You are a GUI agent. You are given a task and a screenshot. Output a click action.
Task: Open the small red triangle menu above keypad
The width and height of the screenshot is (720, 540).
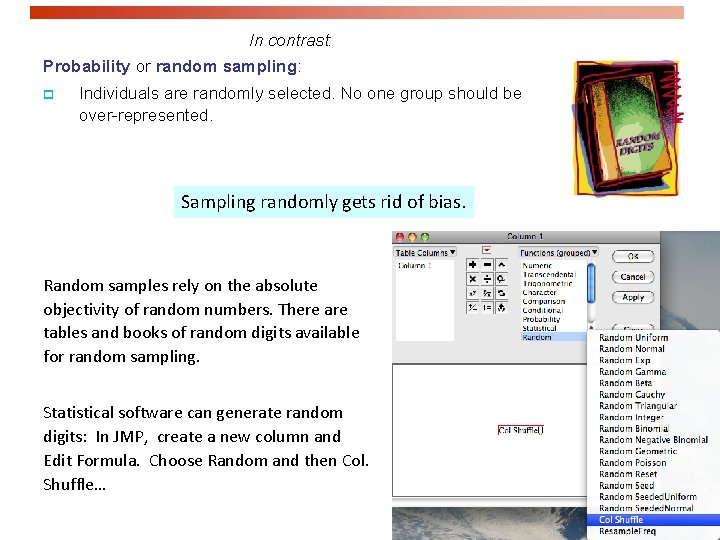(486, 250)
